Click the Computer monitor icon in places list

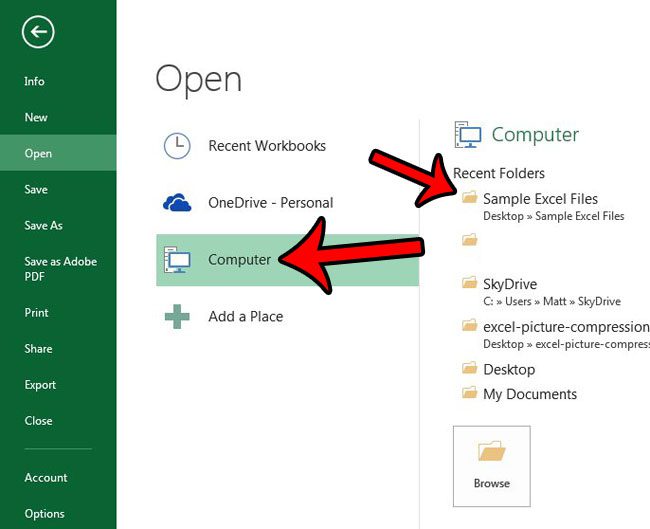(x=177, y=260)
